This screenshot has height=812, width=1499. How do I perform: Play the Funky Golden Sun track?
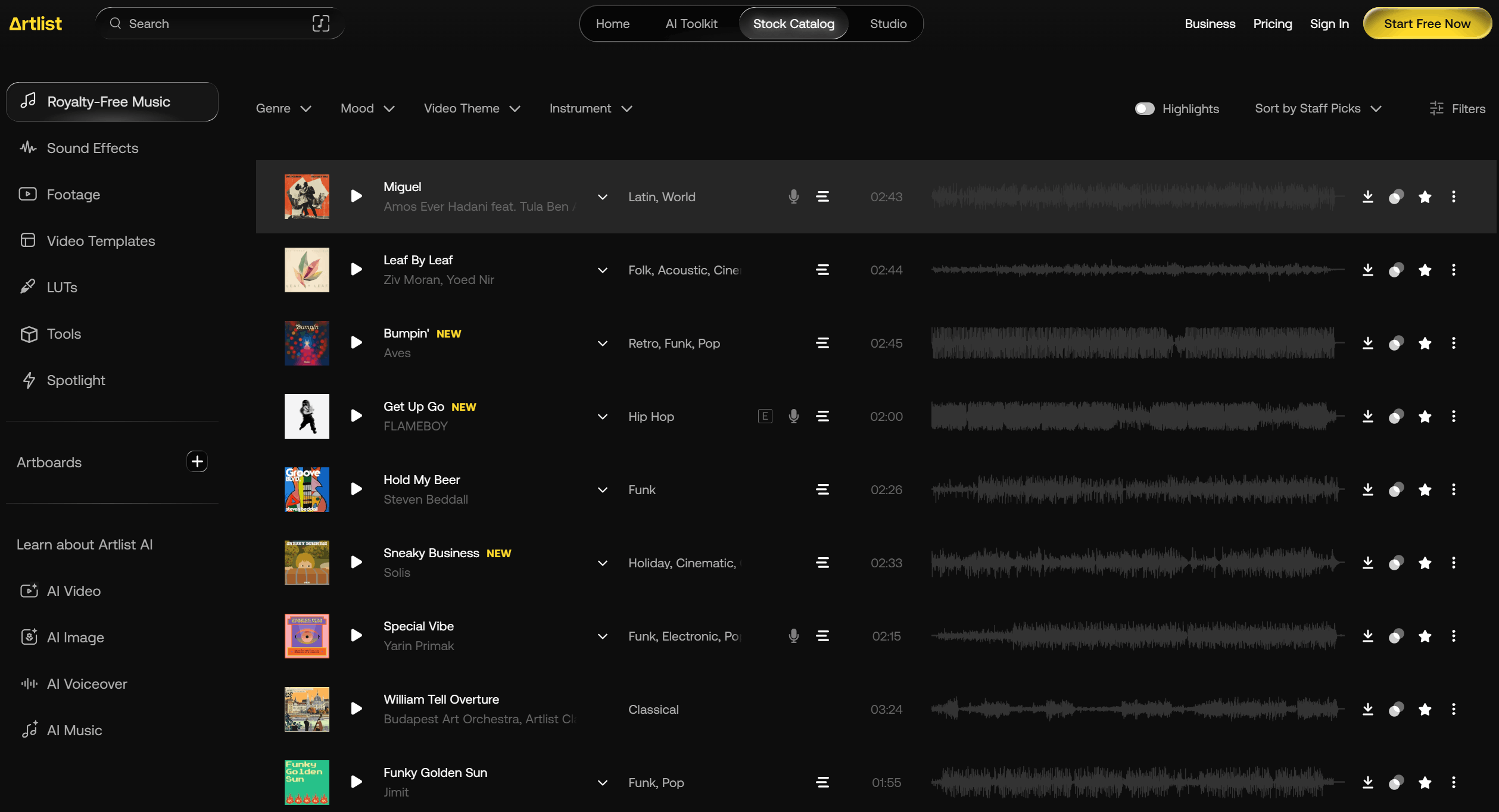click(x=356, y=782)
